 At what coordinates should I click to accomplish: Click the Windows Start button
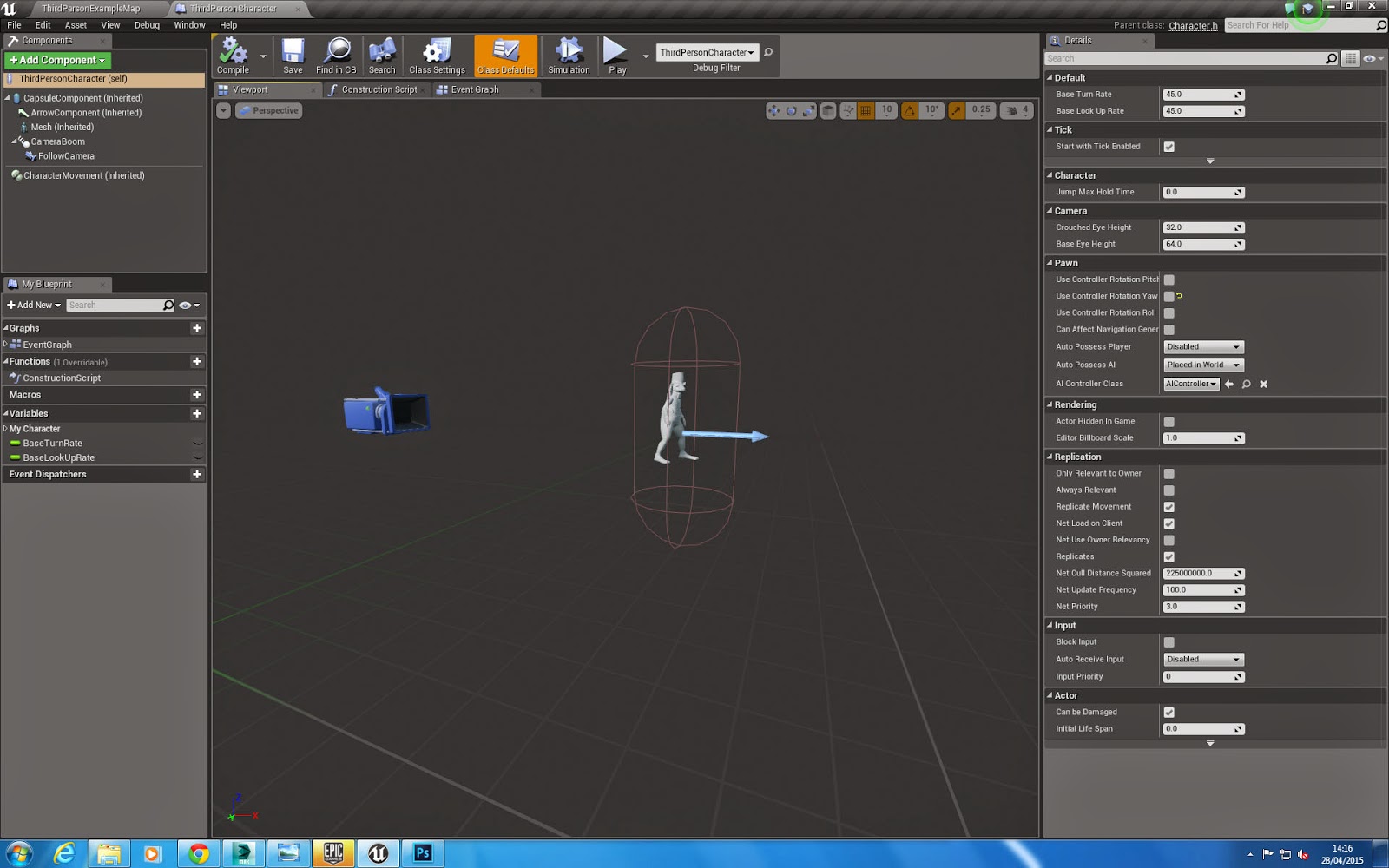pos(18,853)
